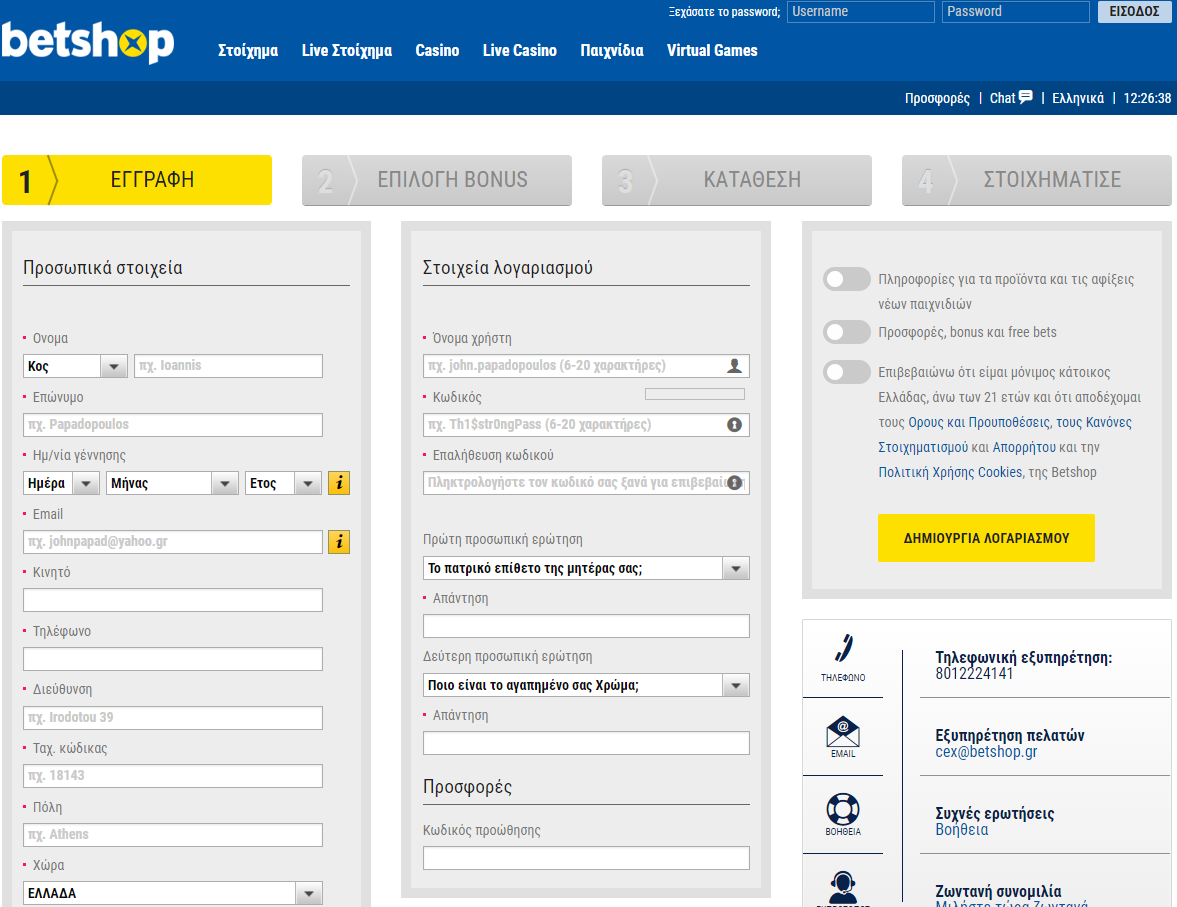Screen dimensions: 1177x907
Task: Click the Διεύθυνση address field
Action: tap(173, 718)
